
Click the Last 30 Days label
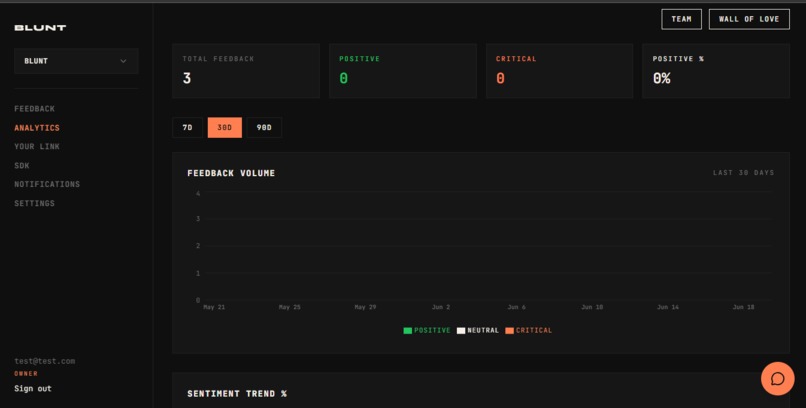pyautogui.click(x=743, y=173)
